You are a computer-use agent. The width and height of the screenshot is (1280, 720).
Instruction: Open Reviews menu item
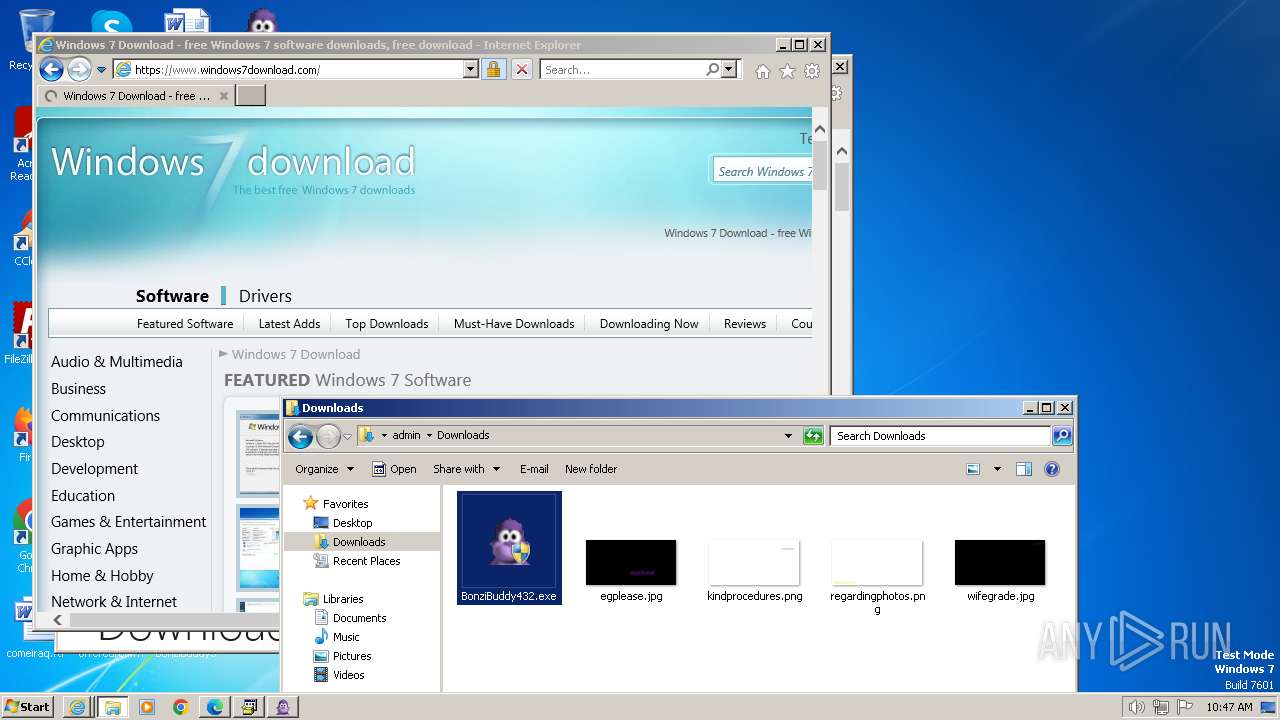coord(745,324)
